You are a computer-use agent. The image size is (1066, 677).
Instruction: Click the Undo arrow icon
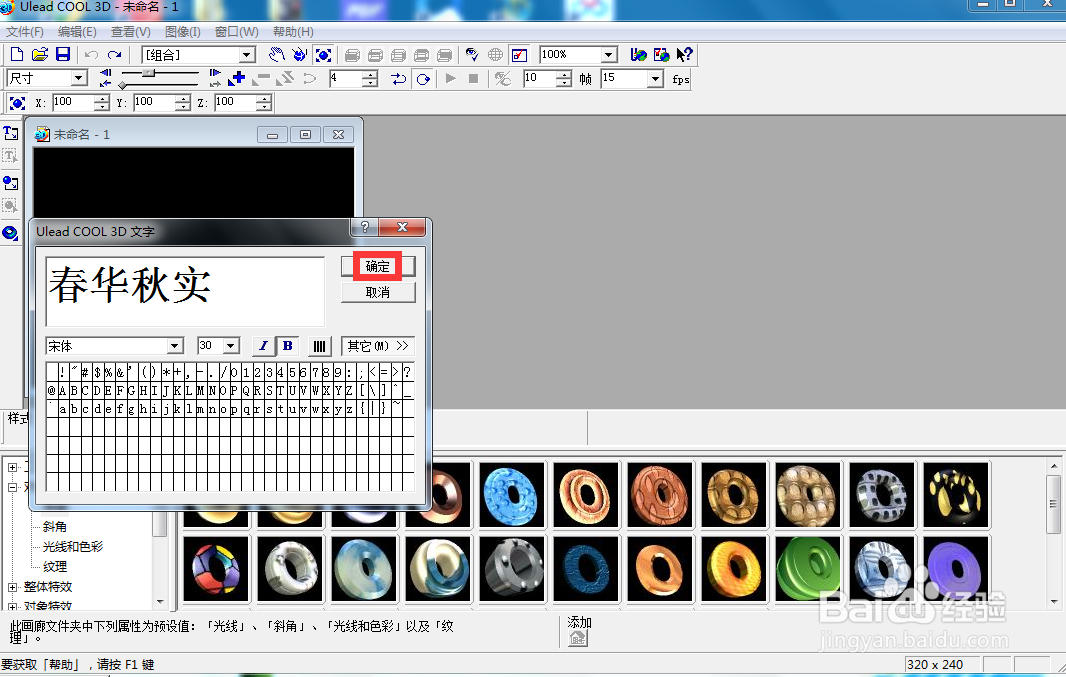[91, 55]
